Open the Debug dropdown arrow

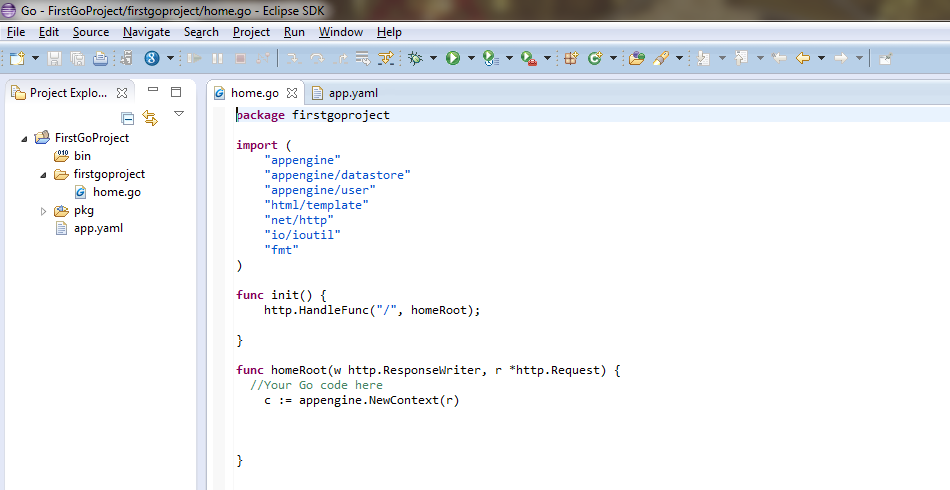[x=433, y=58]
